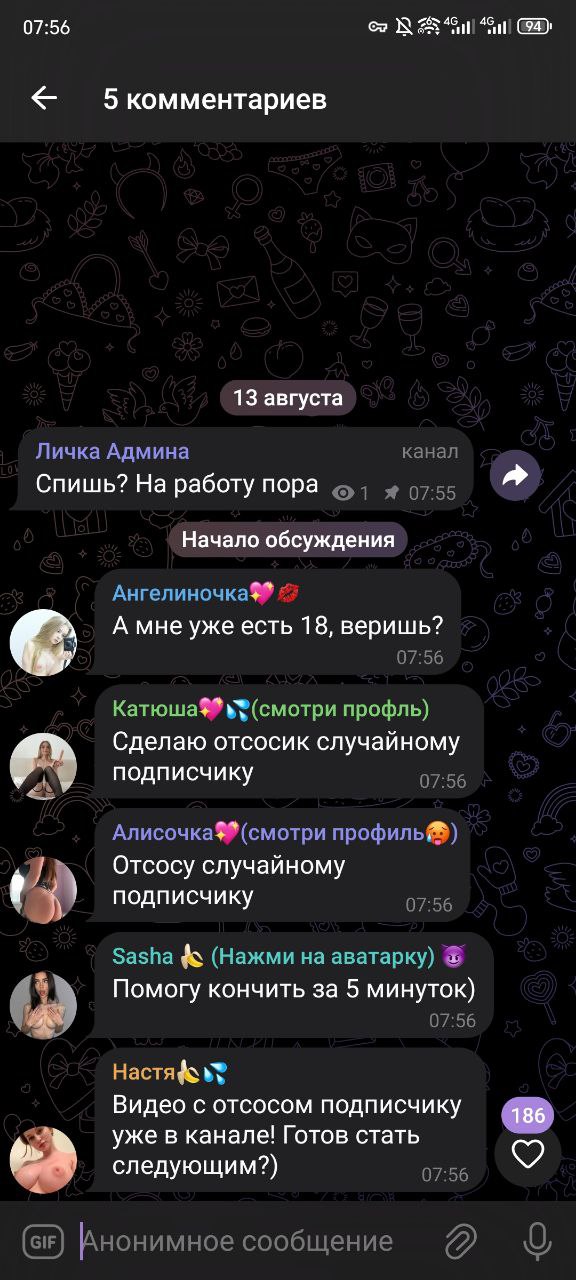Tap Sasha's avatar thumbnail
The image size is (576, 1280).
coord(43,1005)
